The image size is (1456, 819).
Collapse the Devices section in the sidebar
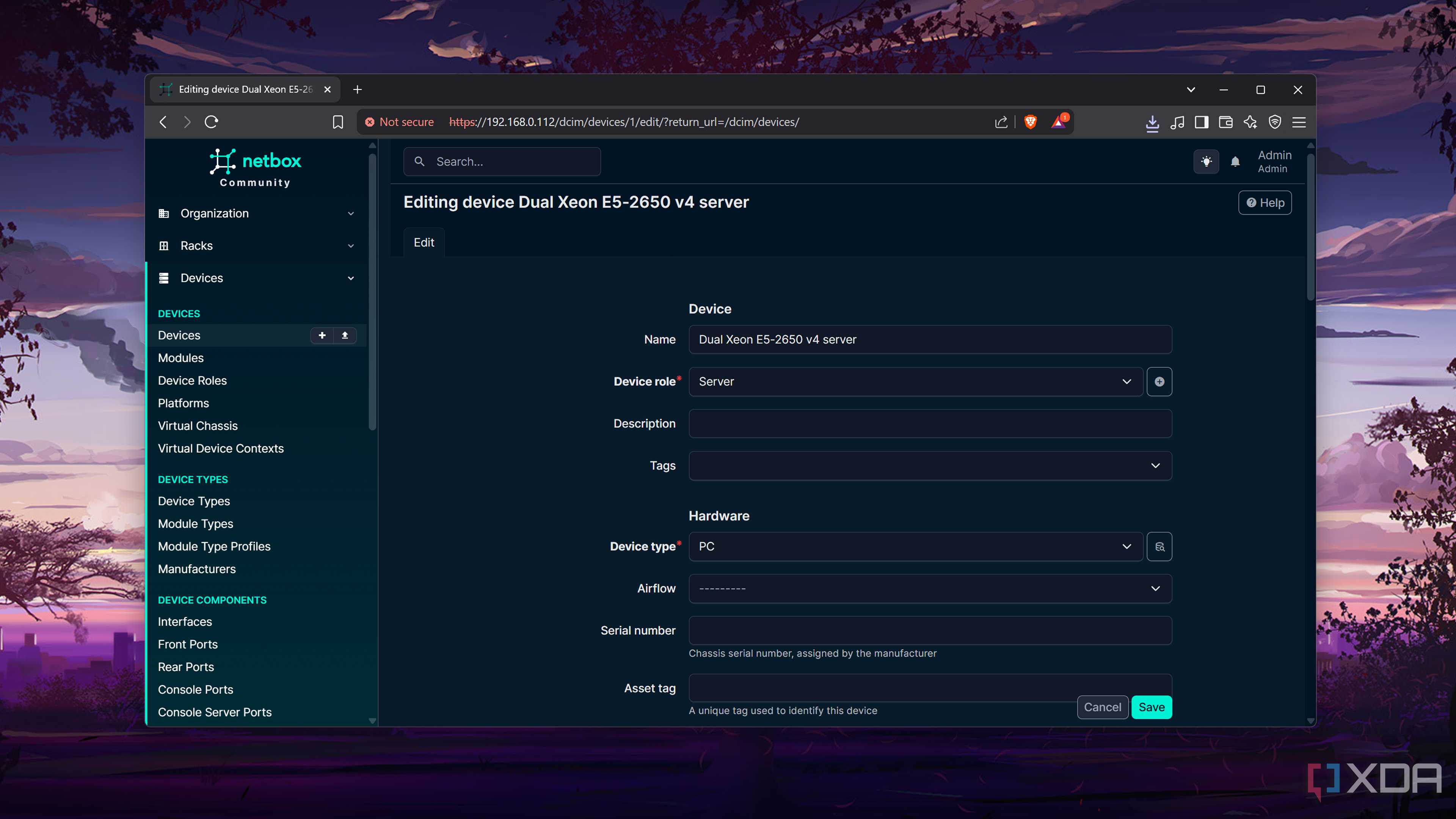(x=350, y=278)
